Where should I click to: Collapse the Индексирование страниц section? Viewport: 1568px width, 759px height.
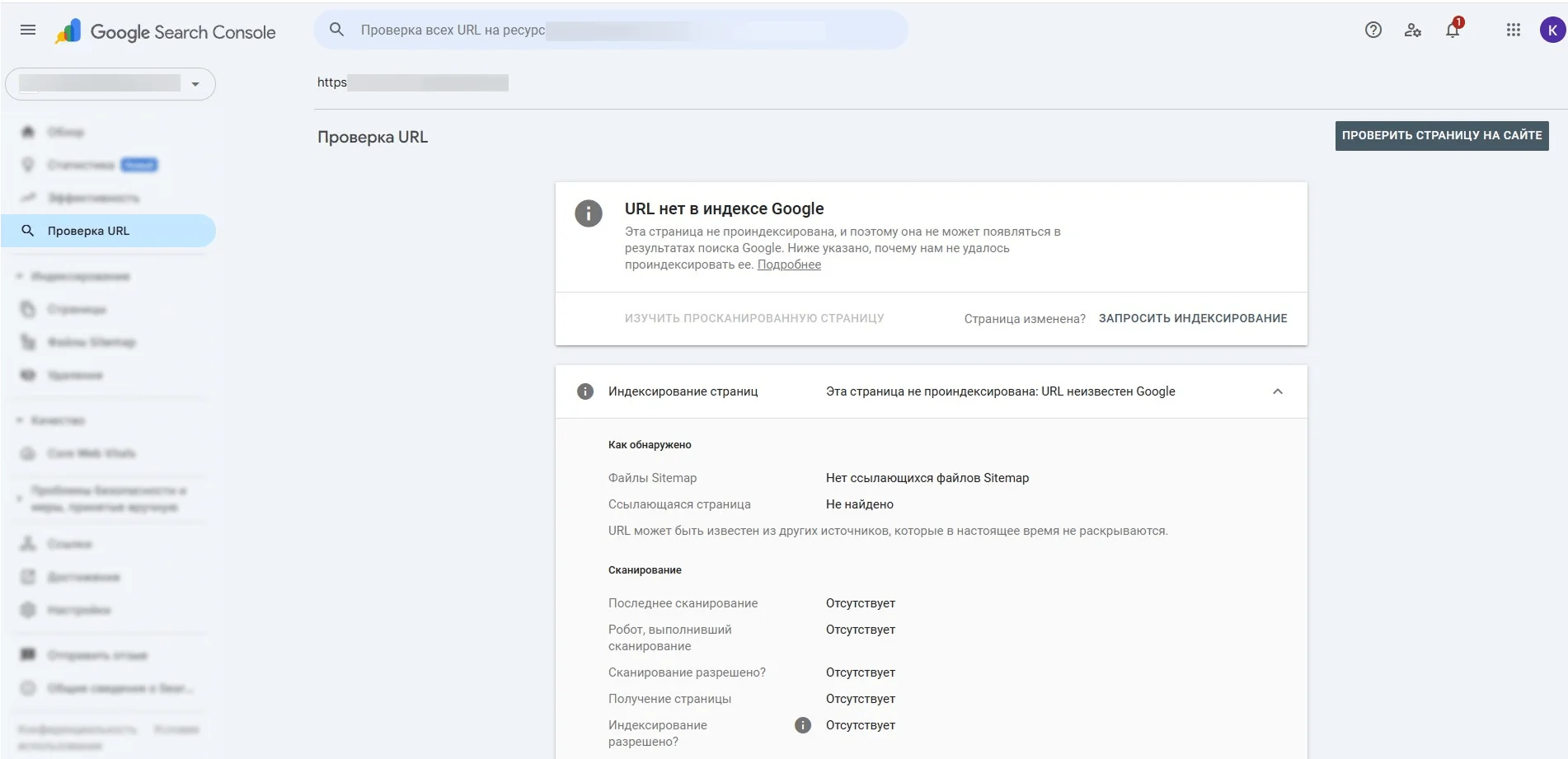[x=1277, y=391]
